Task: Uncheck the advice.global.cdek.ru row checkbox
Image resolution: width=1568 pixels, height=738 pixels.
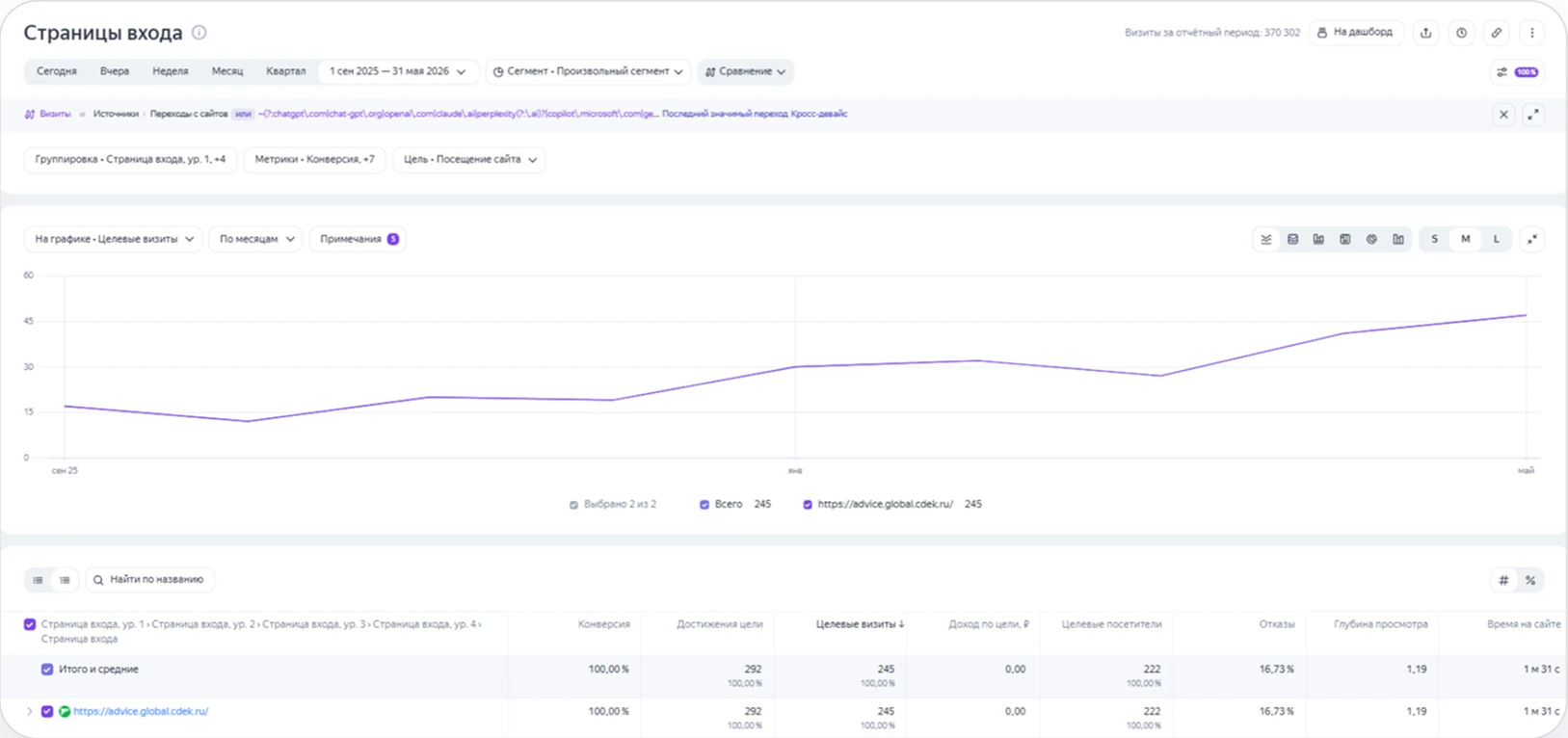Action: pos(47,711)
